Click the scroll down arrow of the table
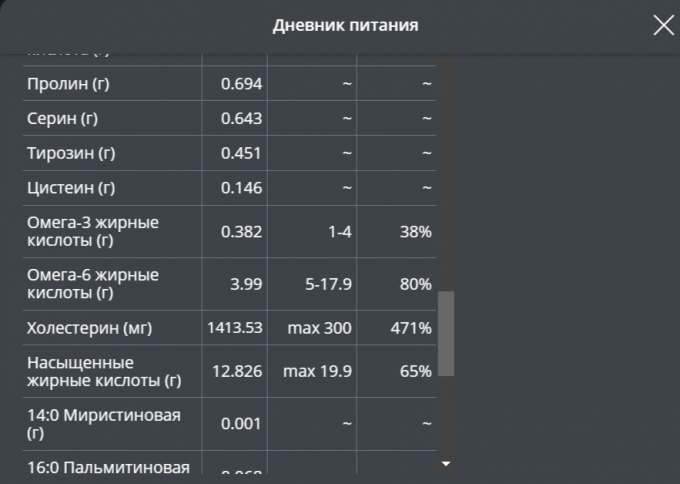 [446, 464]
